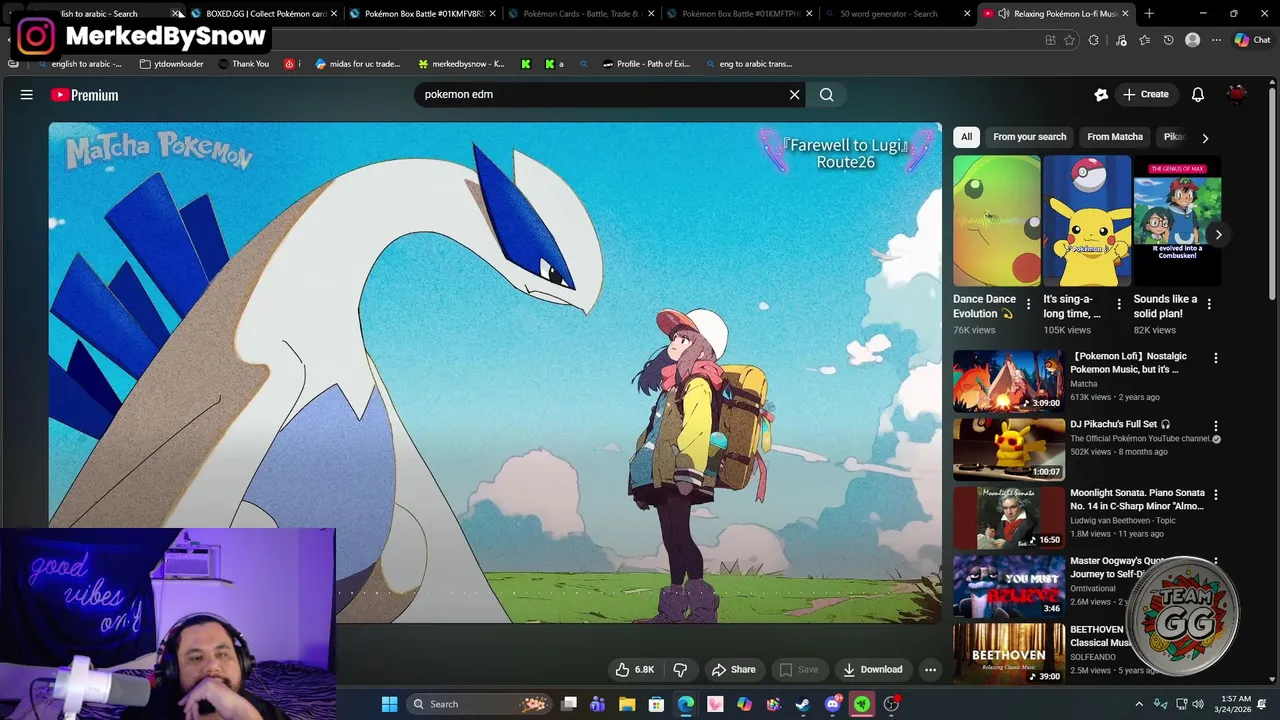Dislike the video
The width and height of the screenshot is (1280, 720).
click(680, 670)
